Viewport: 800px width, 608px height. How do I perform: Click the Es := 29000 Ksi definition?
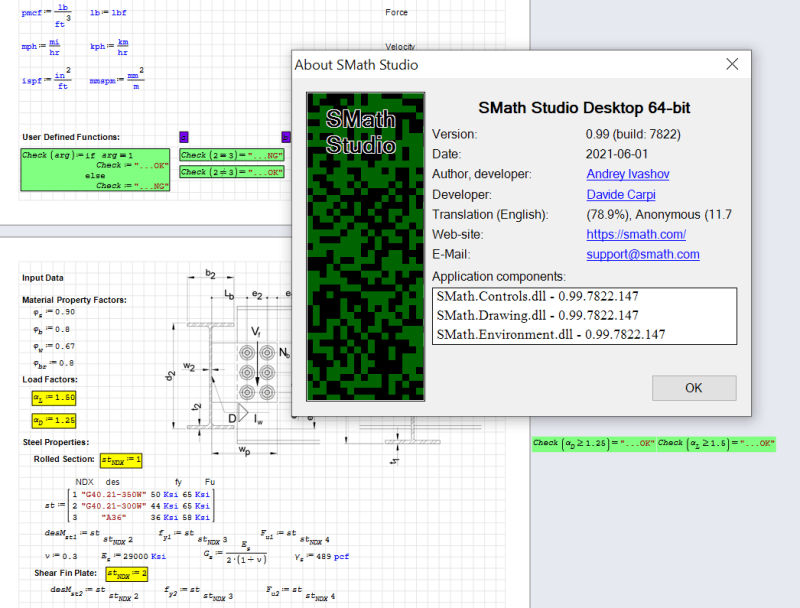pyautogui.click(x=134, y=556)
